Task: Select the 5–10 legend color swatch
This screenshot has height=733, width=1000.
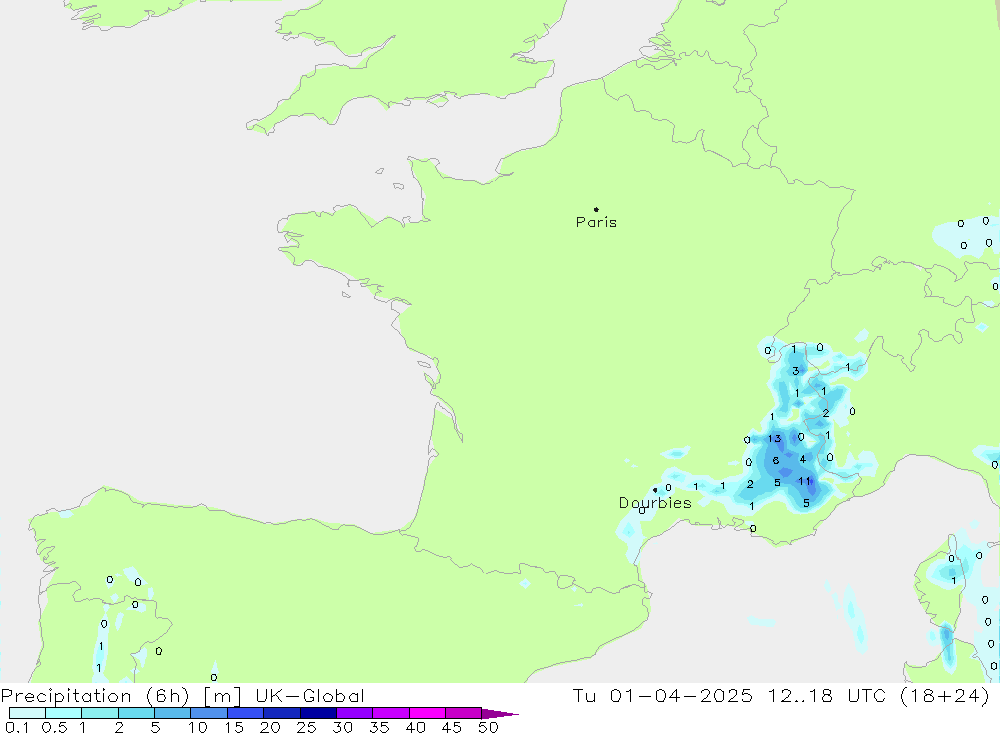Action: [173, 713]
